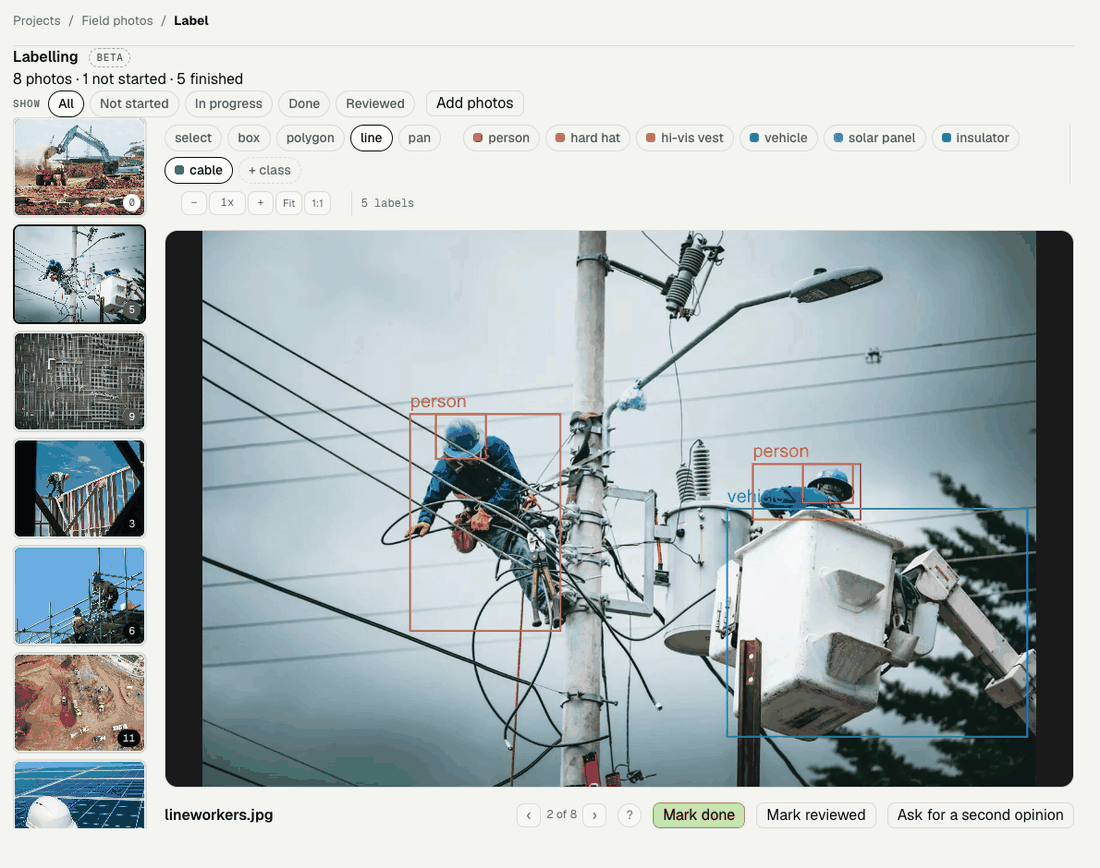Set zoom to 1:1
This screenshot has height=868, width=1100.
(x=317, y=203)
